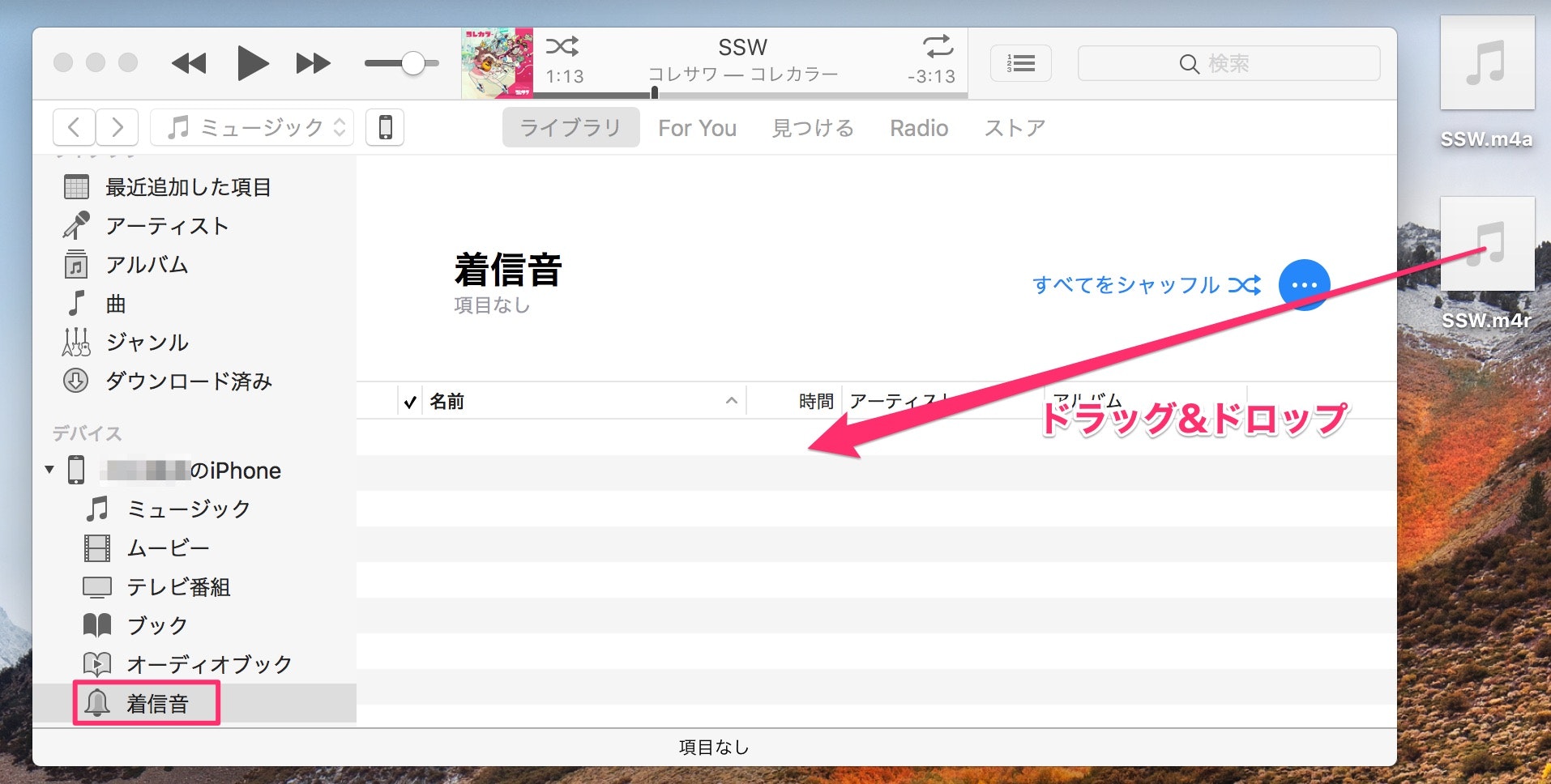Open the Up Next list button
The image size is (1551, 784).
(x=1021, y=63)
